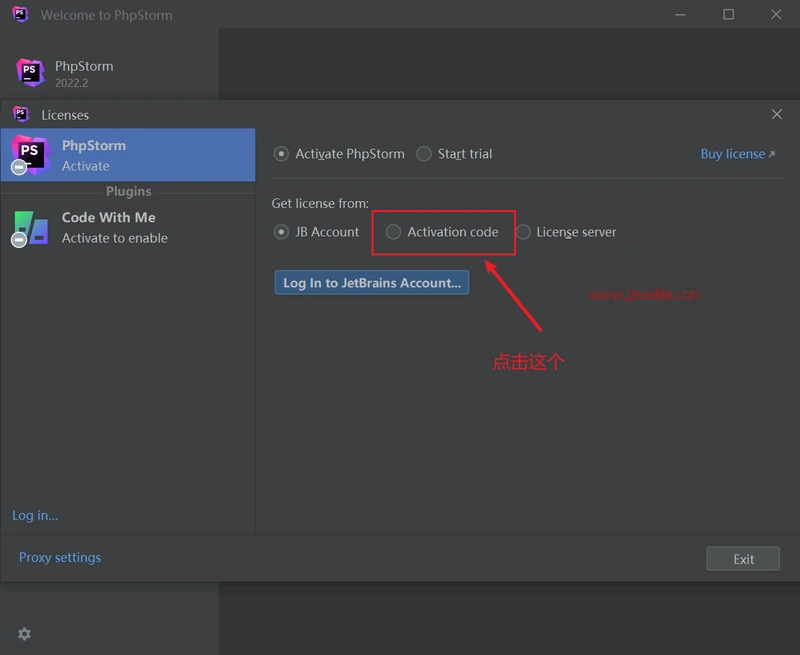Click the Welcome window title bar icon
The height and width of the screenshot is (655, 800).
[20, 15]
